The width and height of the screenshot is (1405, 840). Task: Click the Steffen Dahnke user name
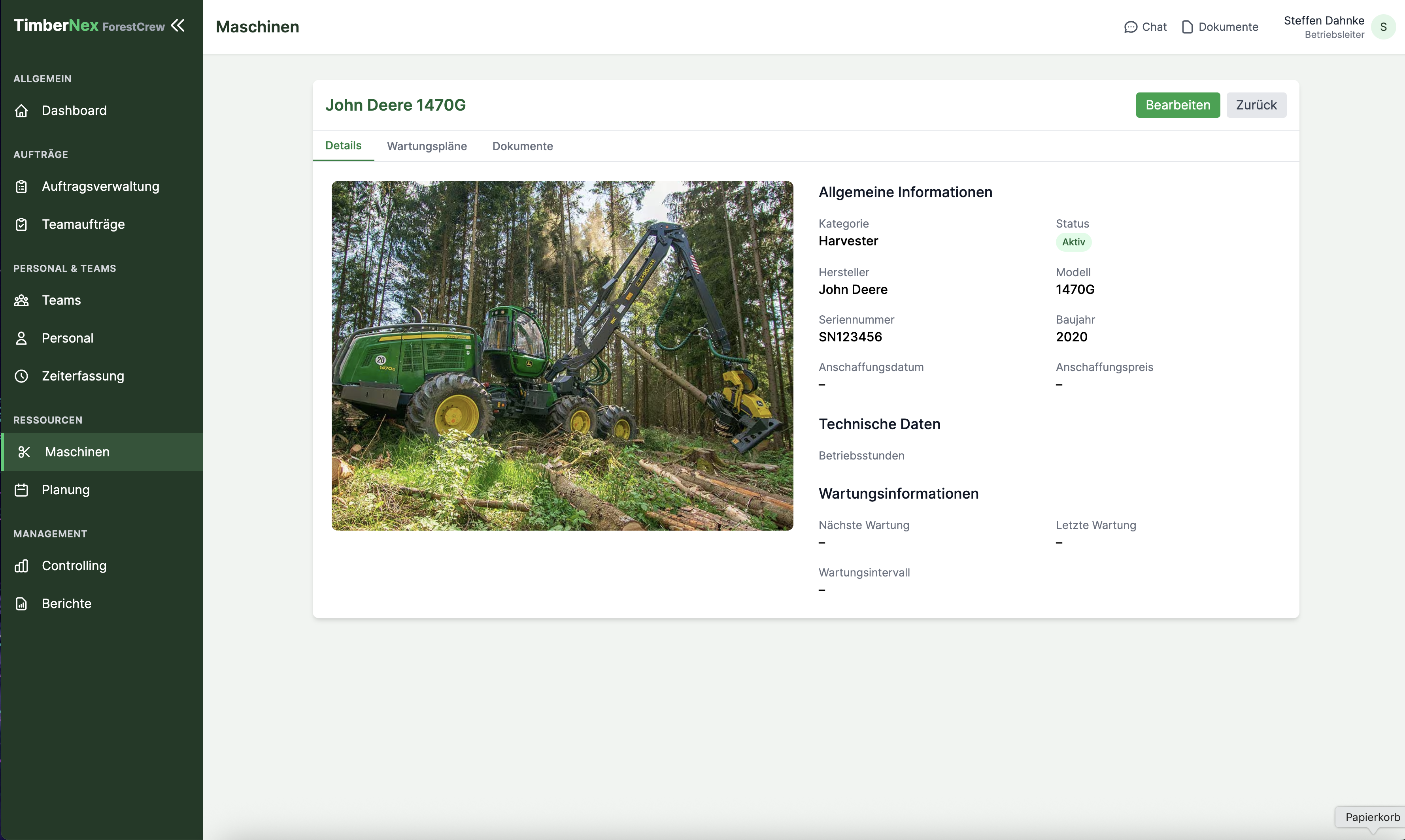[1324, 21]
